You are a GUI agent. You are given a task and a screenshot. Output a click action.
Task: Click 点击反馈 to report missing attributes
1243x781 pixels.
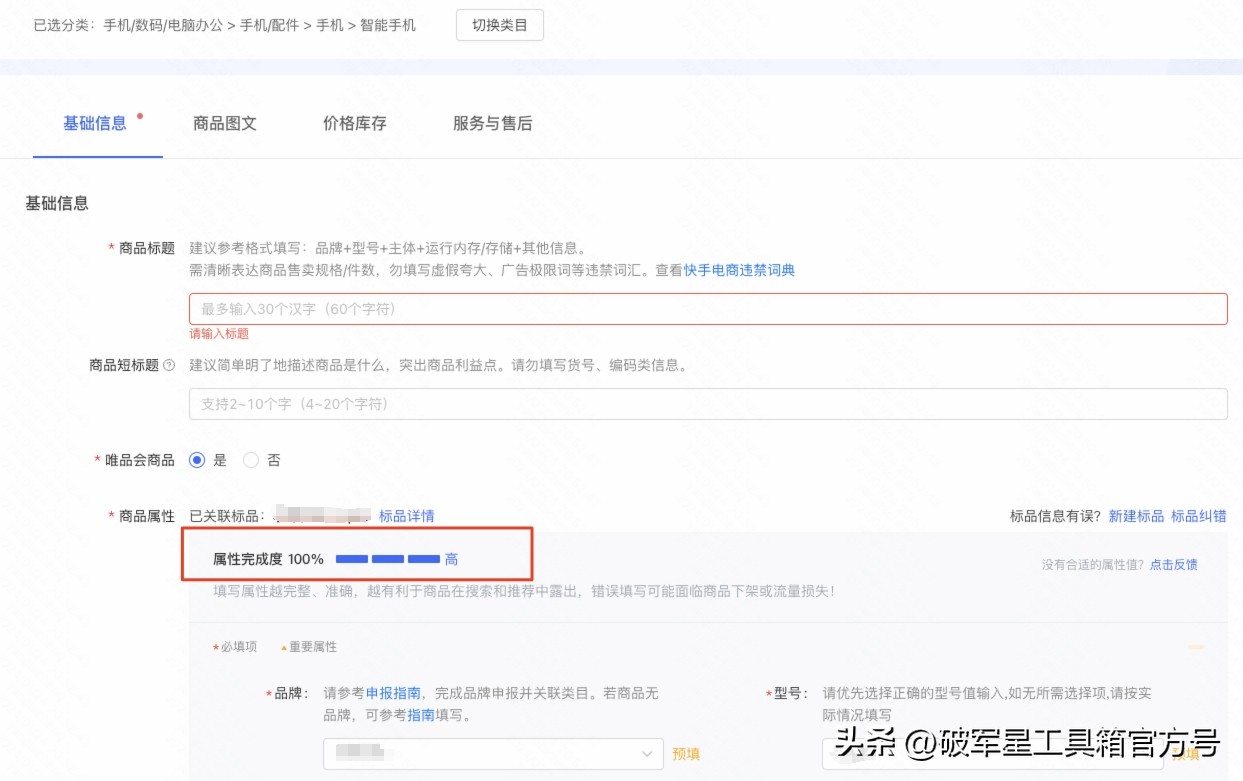1172,564
